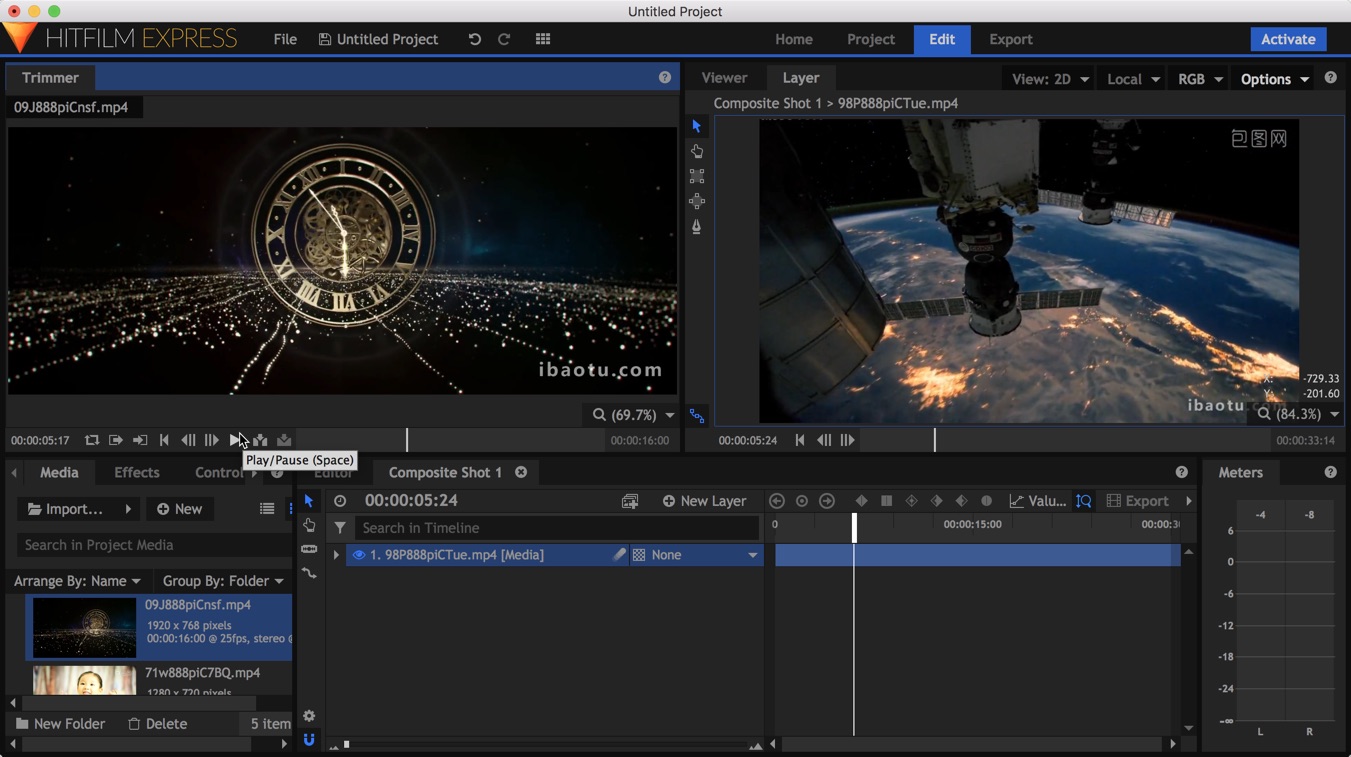Hide the 98P888piCTue.mp4 layer
1351x757 pixels.
(358, 555)
